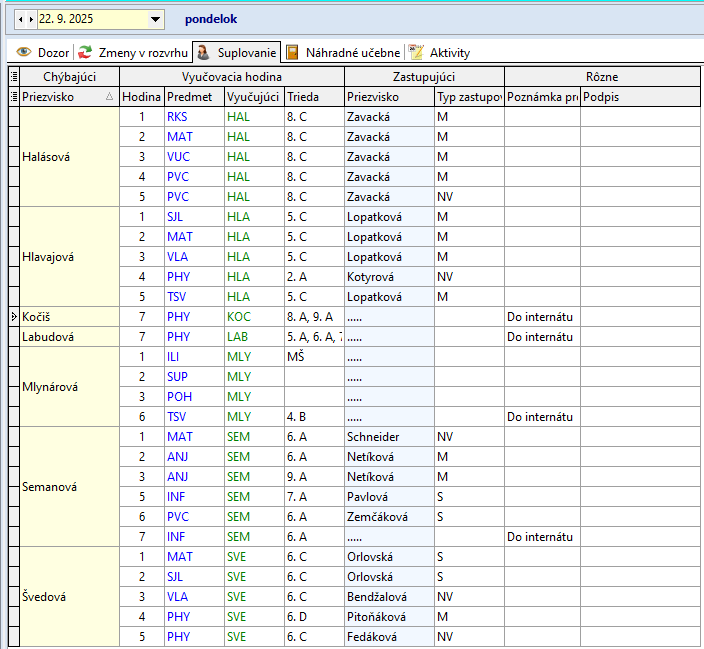Switch to the Aktivity tab
The width and height of the screenshot is (704, 649).
[x=439, y=52]
